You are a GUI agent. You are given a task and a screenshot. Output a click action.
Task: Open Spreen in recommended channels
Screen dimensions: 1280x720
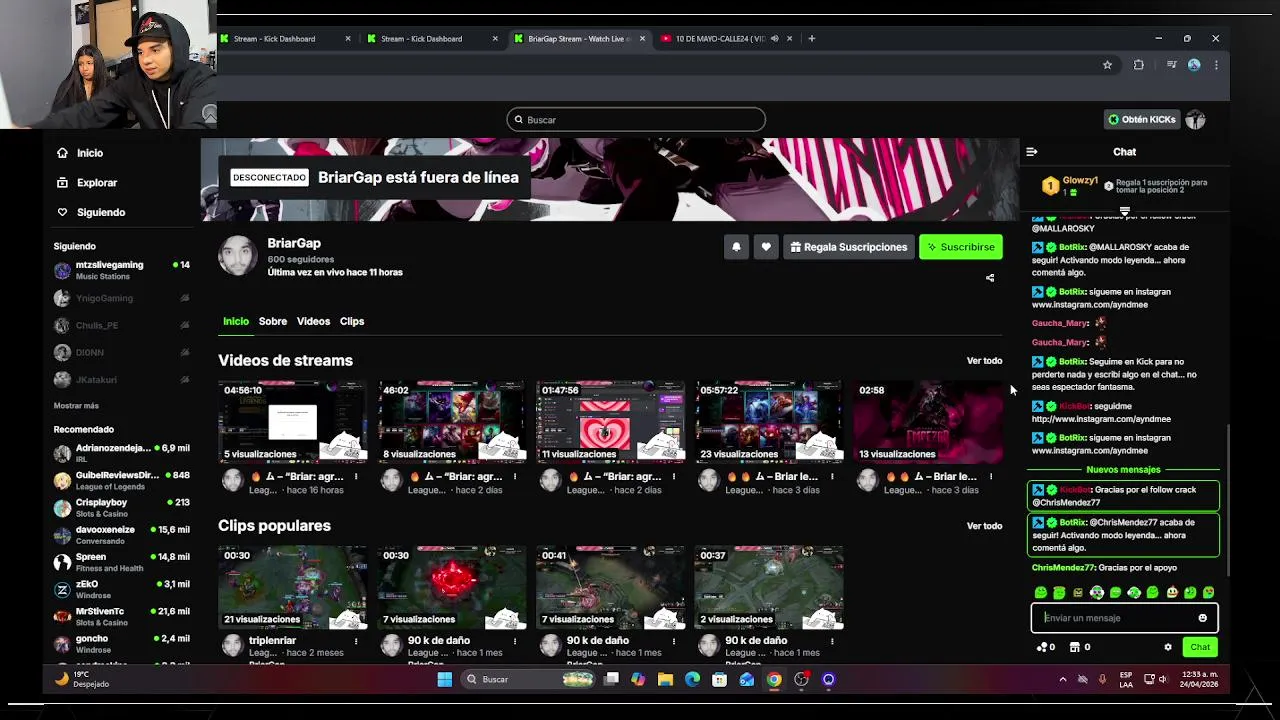[122, 562]
